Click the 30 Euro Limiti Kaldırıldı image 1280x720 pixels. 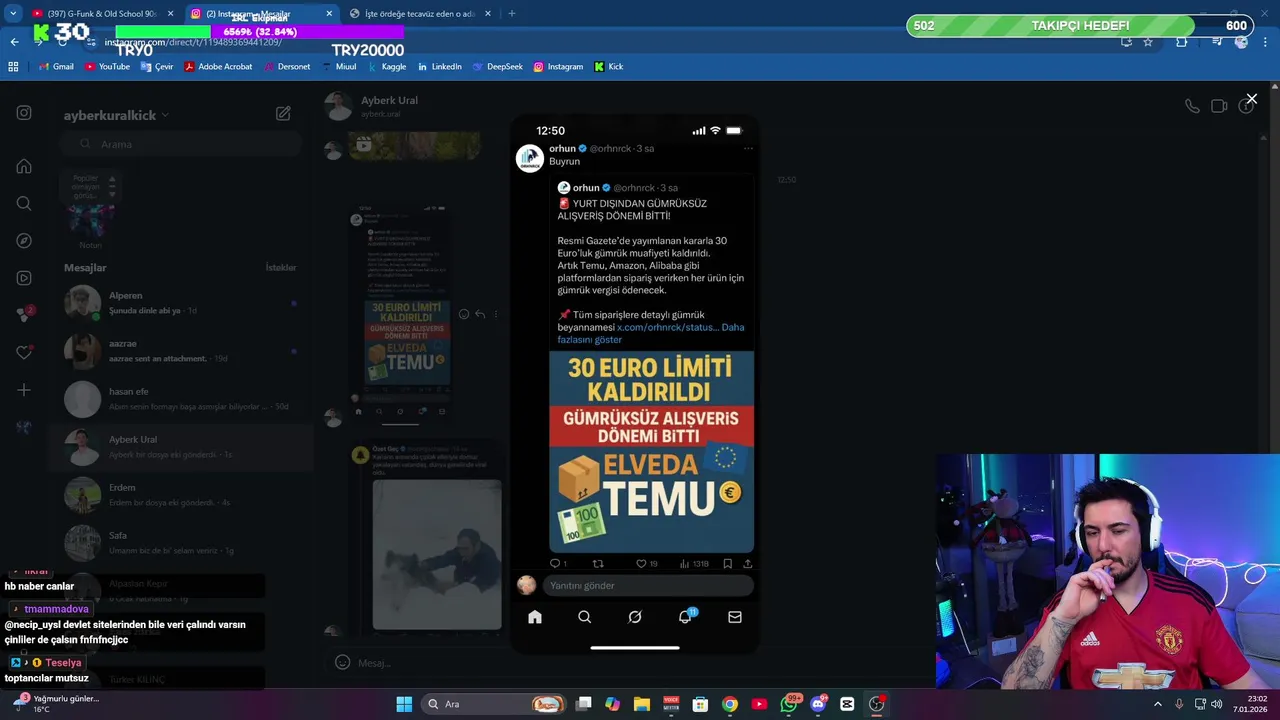pyautogui.click(x=651, y=451)
